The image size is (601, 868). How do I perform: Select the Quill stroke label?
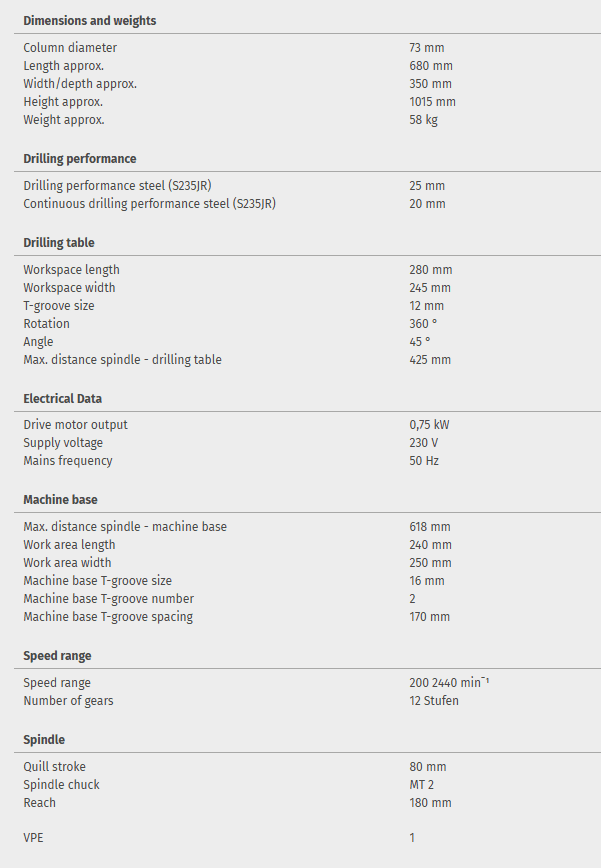tap(55, 766)
